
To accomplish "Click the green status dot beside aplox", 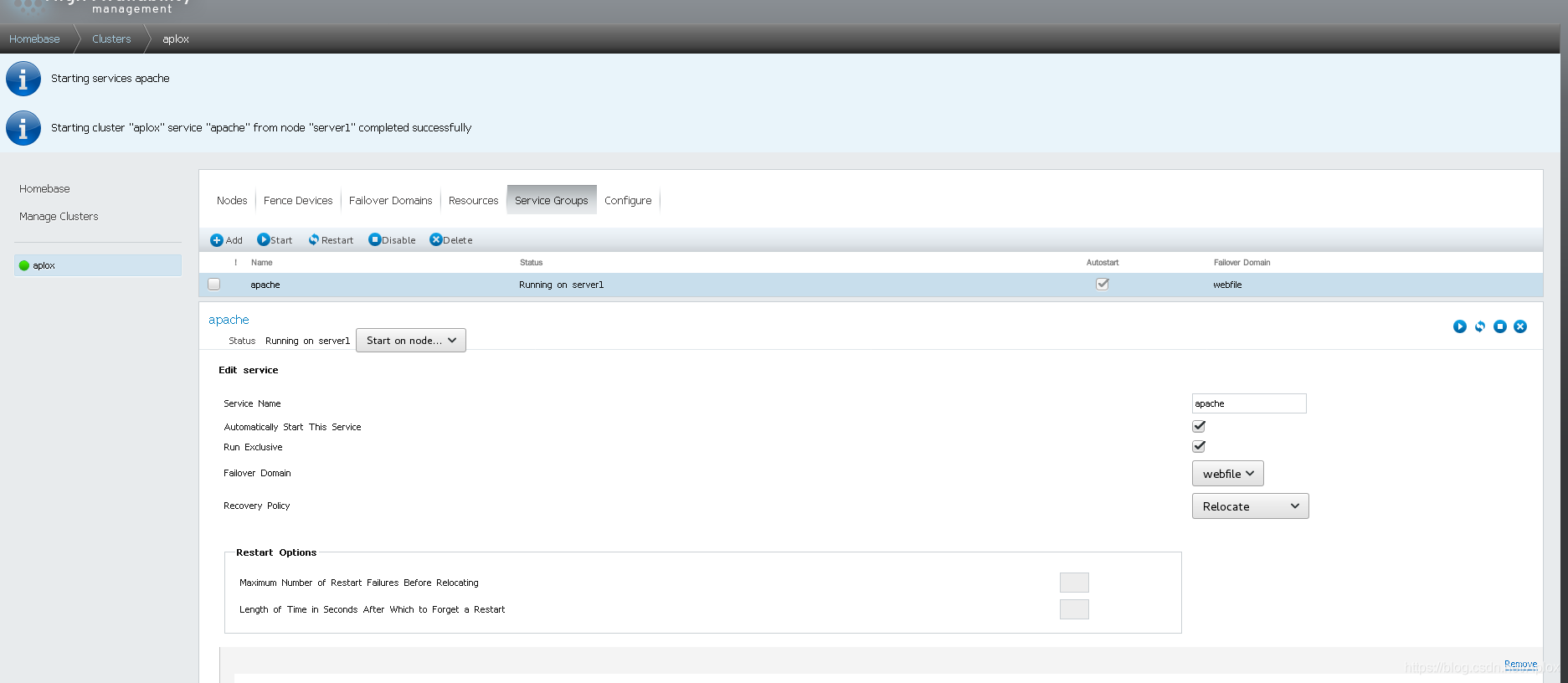I will click(x=24, y=265).
